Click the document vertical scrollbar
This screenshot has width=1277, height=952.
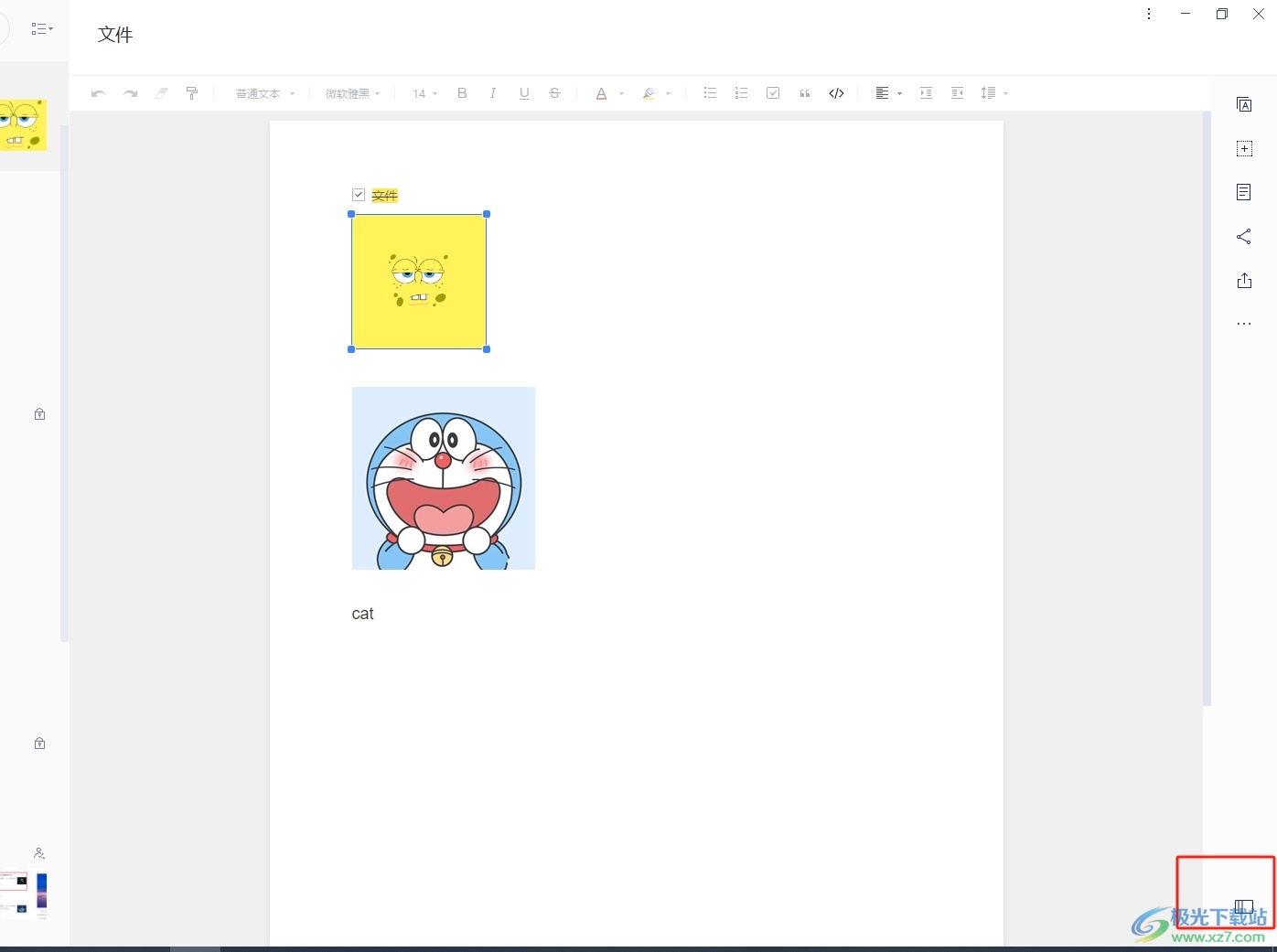pos(1207,409)
